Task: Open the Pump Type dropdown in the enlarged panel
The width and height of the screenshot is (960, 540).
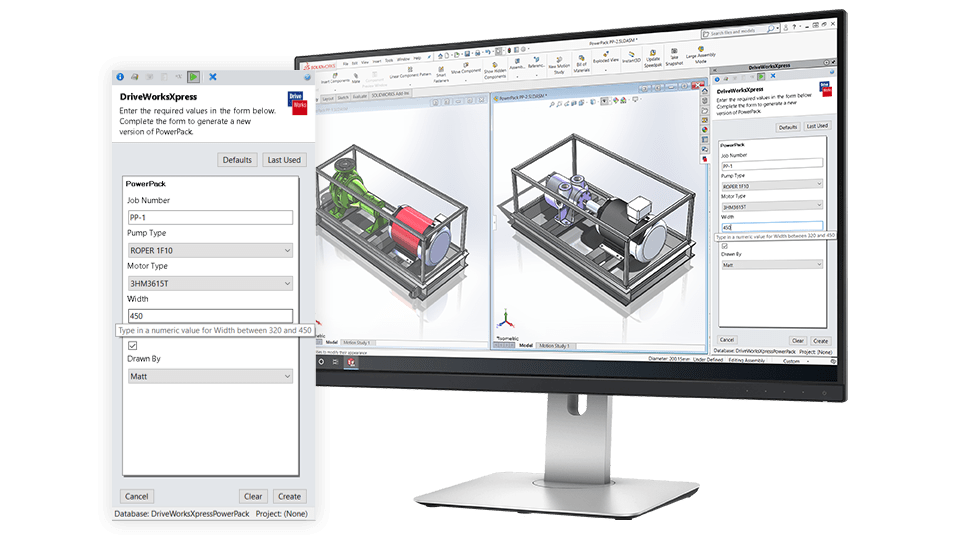Action: [210, 250]
